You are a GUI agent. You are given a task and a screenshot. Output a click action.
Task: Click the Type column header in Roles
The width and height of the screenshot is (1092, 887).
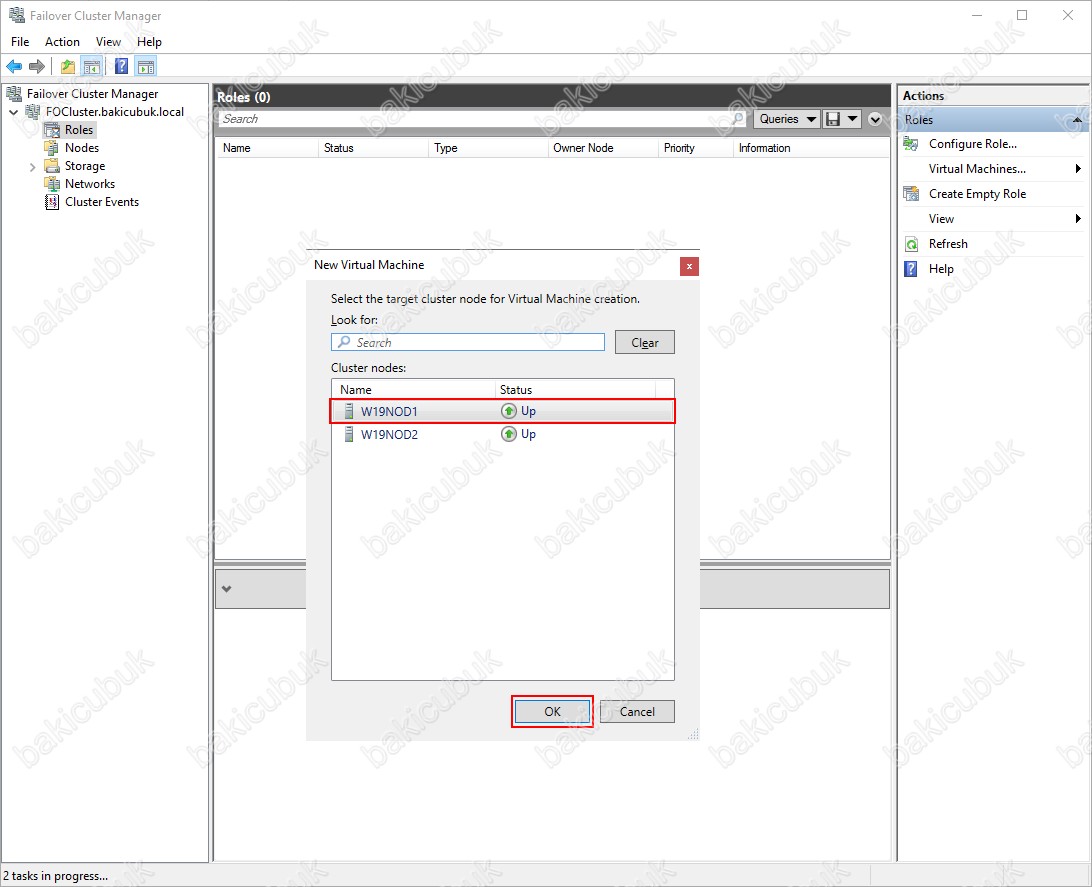(488, 148)
